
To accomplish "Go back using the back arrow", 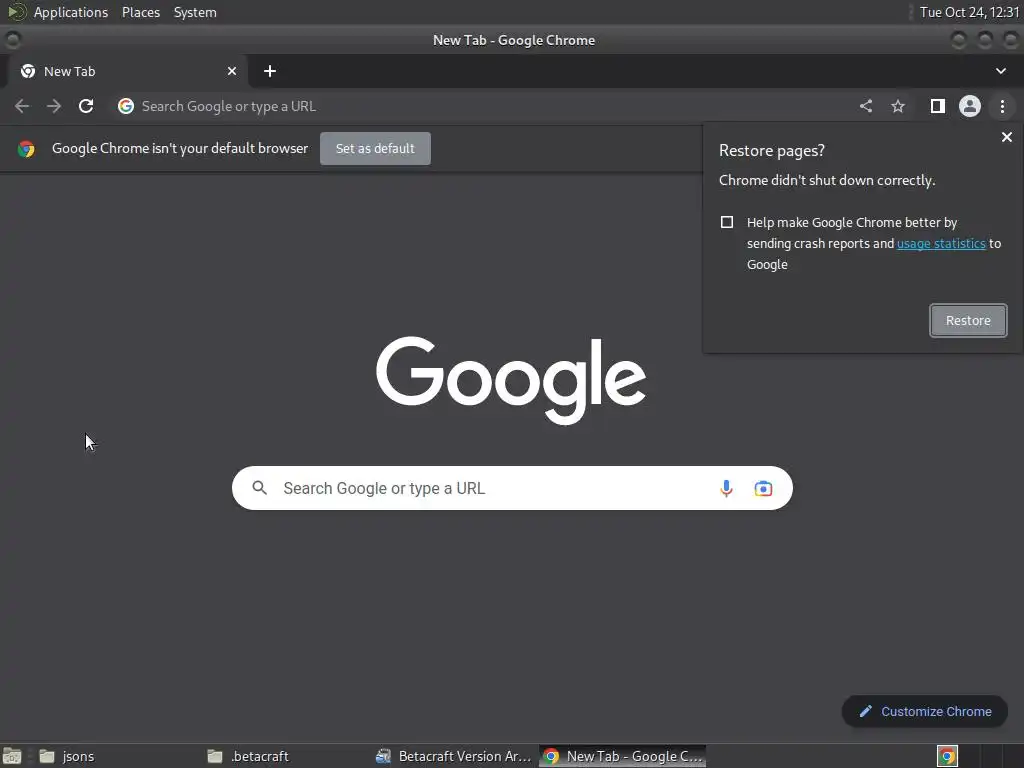I will pyautogui.click(x=22, y=106).
